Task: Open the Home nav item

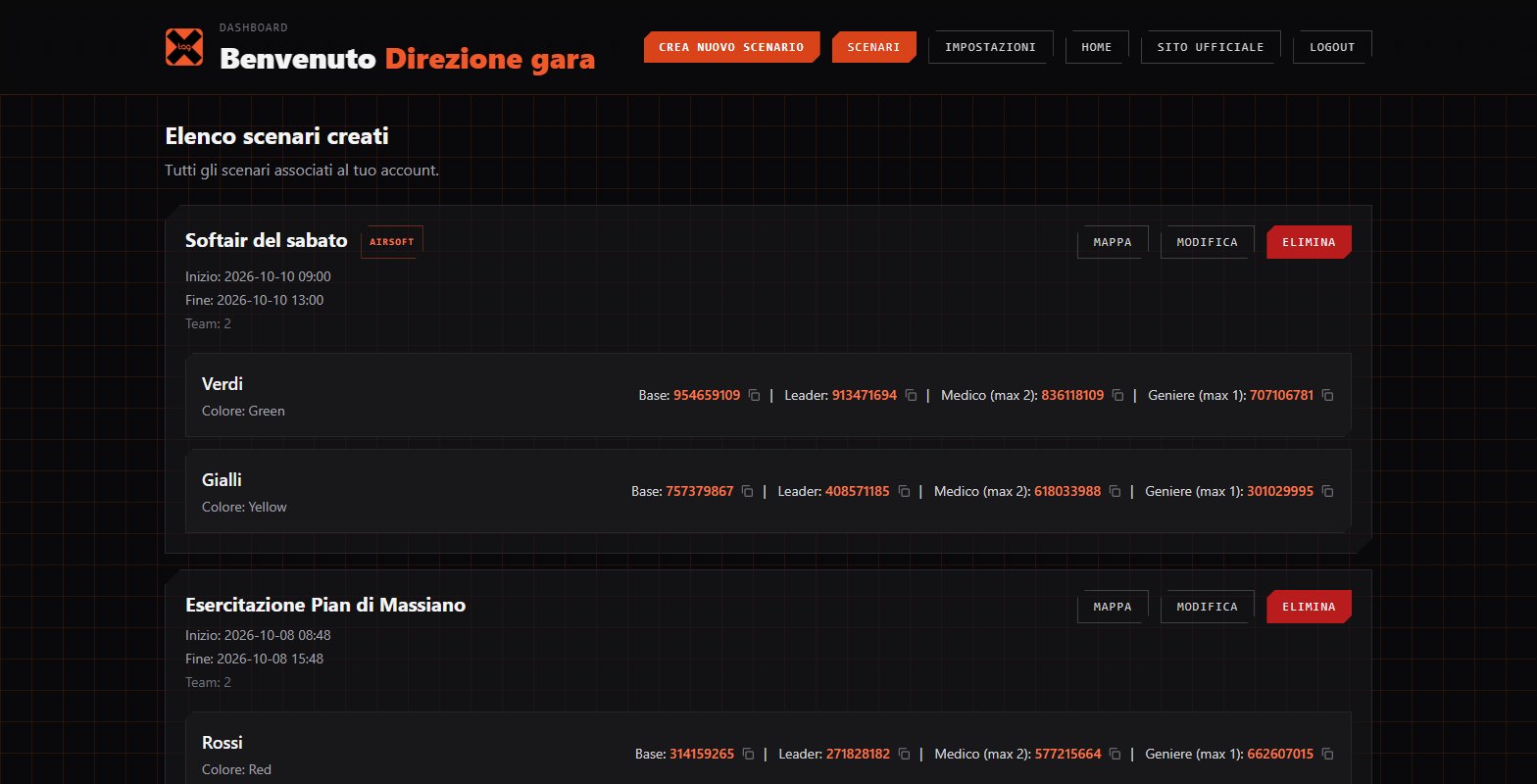Action: [1097, 47]
